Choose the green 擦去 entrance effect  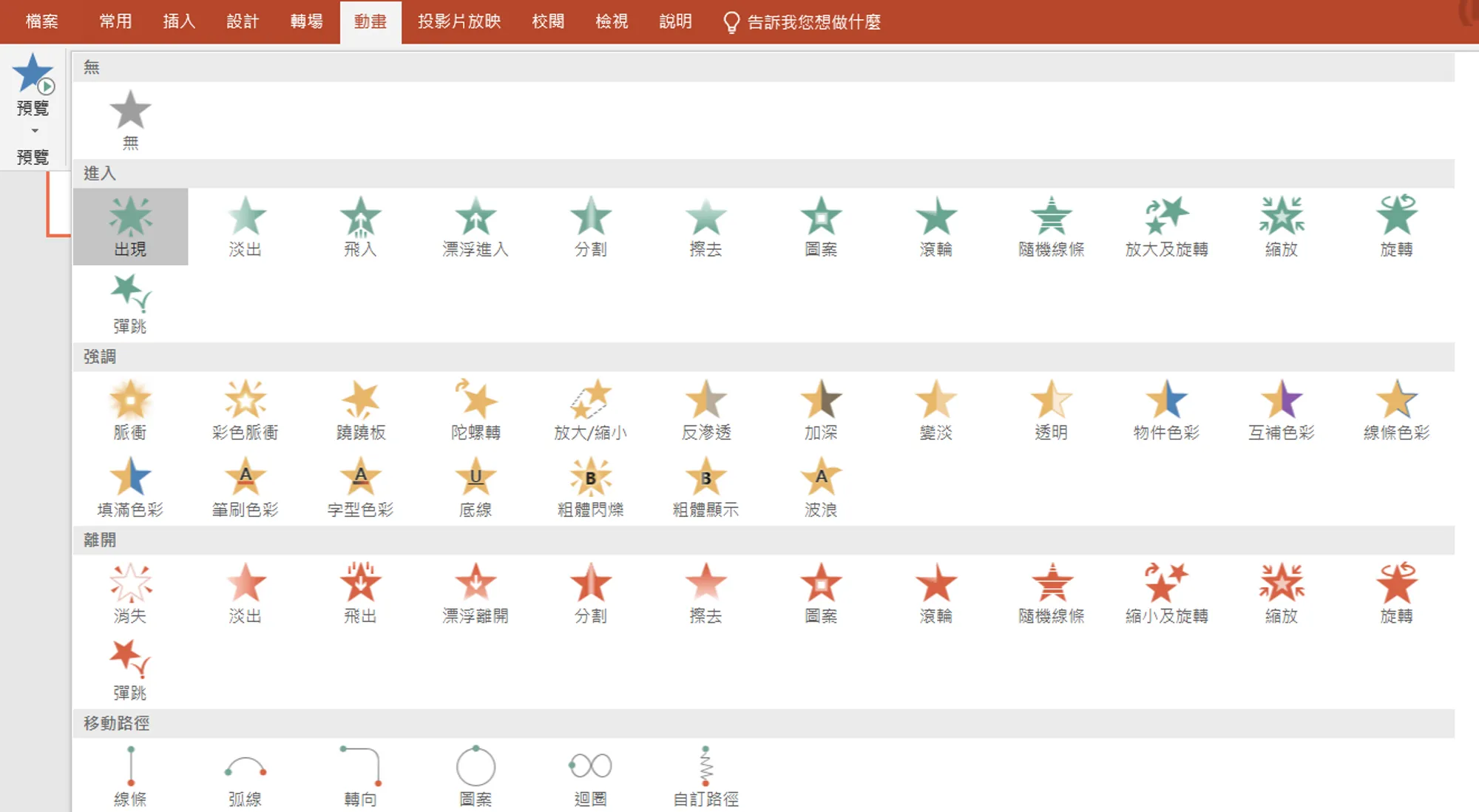pyautogui.click(x=705, y=226)
